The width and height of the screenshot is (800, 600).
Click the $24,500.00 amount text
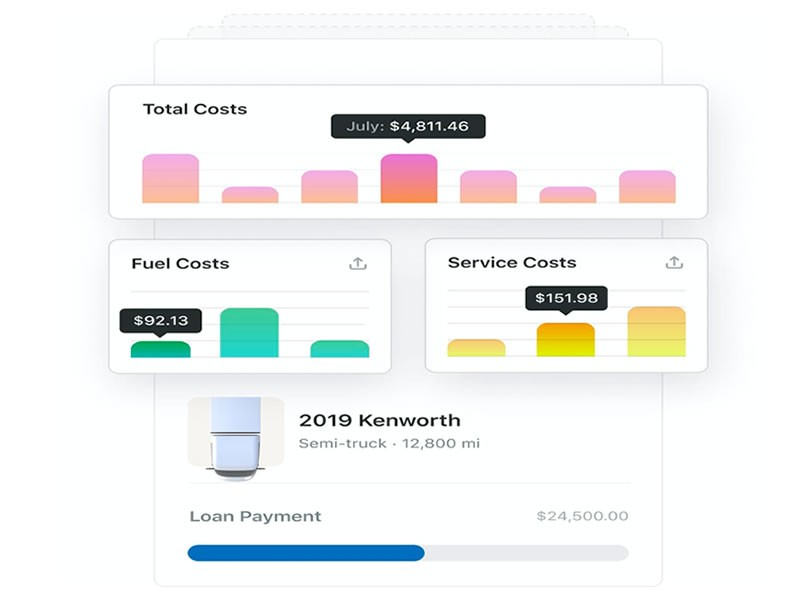pyautogui.click(x=581, y=516)
